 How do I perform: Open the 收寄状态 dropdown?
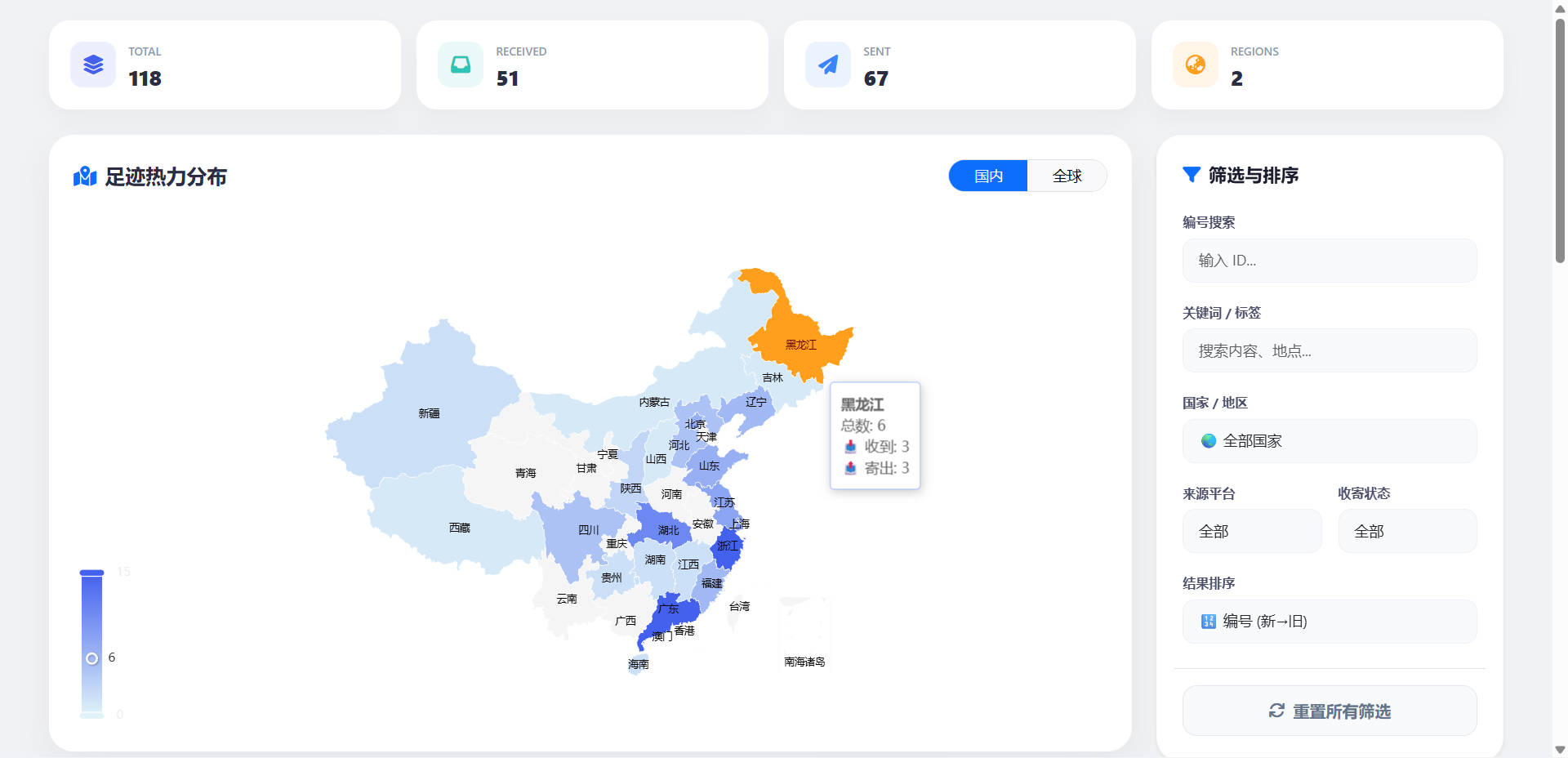pos(1407,531)
